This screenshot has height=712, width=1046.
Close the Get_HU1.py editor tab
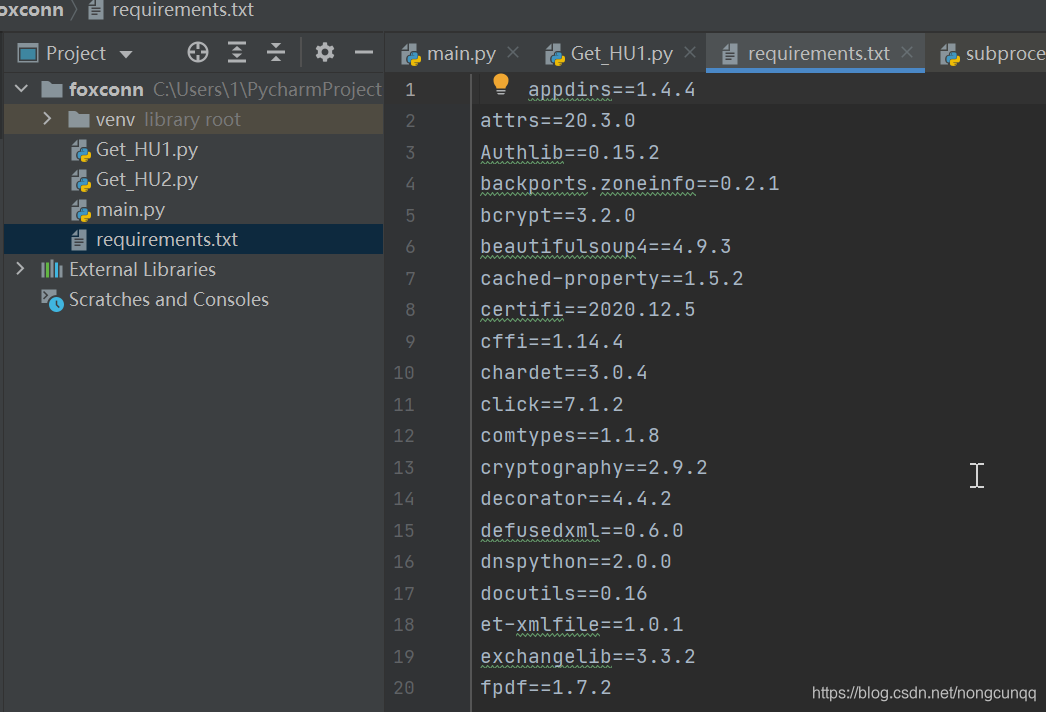coord(690,51)
